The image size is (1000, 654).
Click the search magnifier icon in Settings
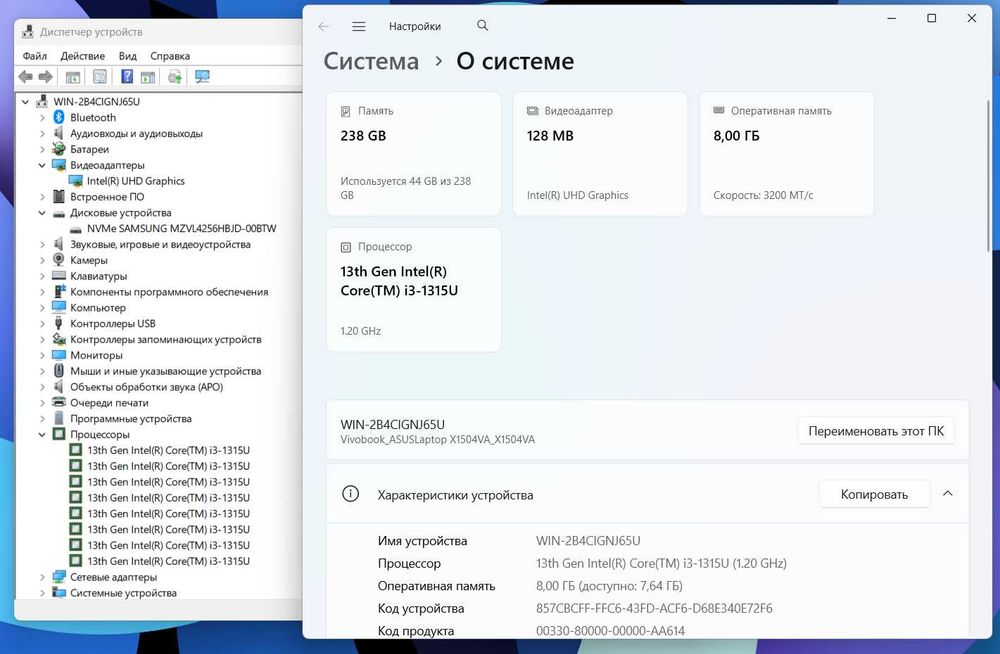pos(482,26)
